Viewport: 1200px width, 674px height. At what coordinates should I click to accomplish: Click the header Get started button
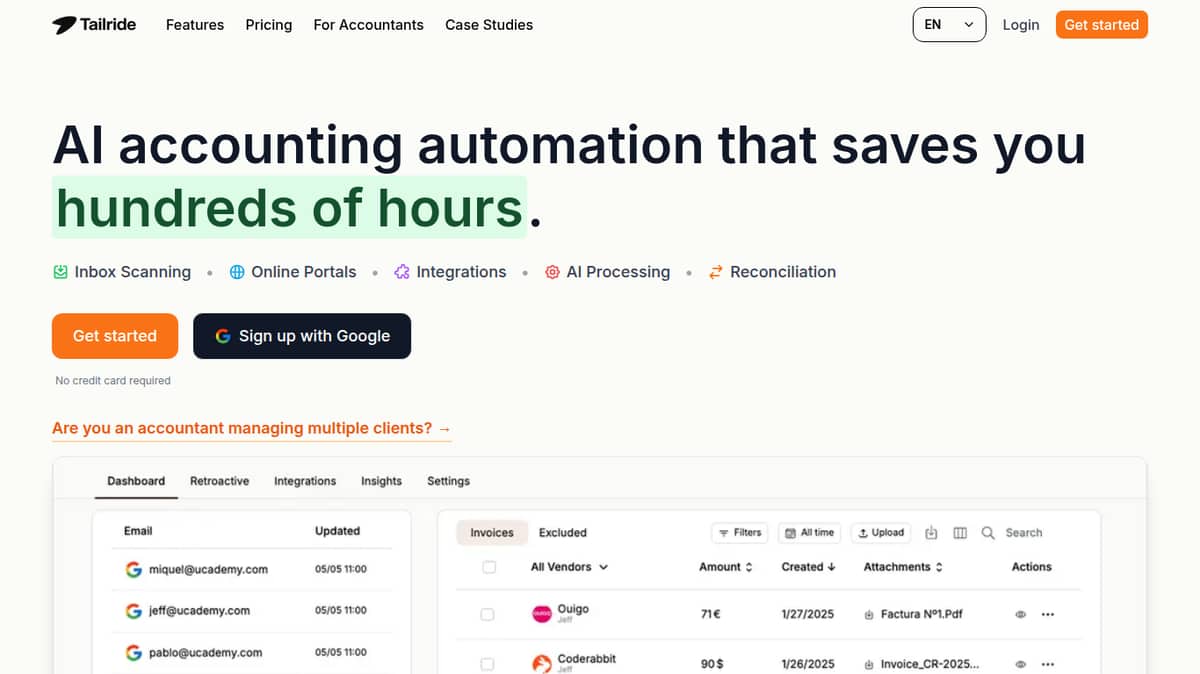(x=1101, y=25)
